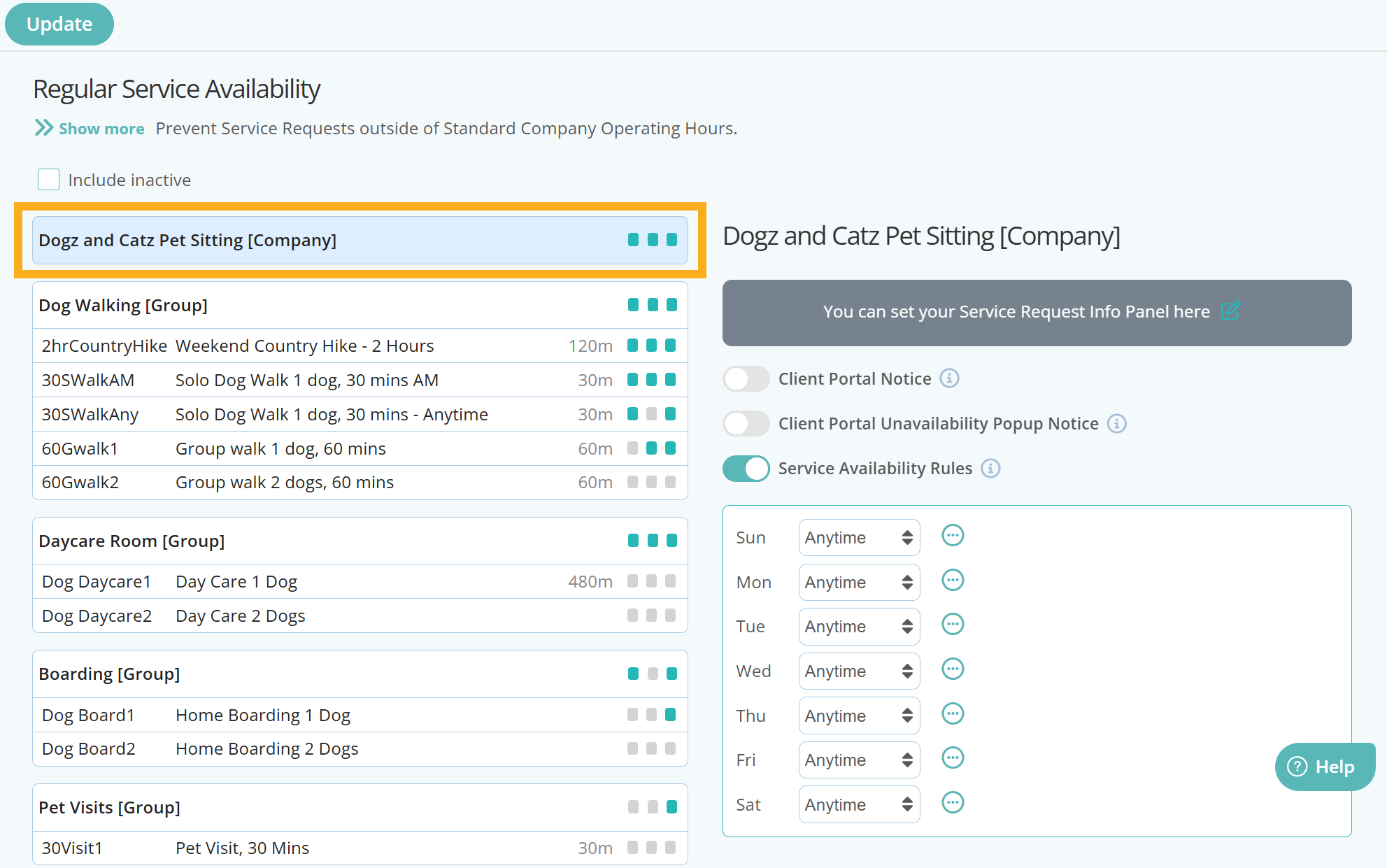
Task: Click info icon beside Service Availability Rules
Action: (x=990, y=468)
